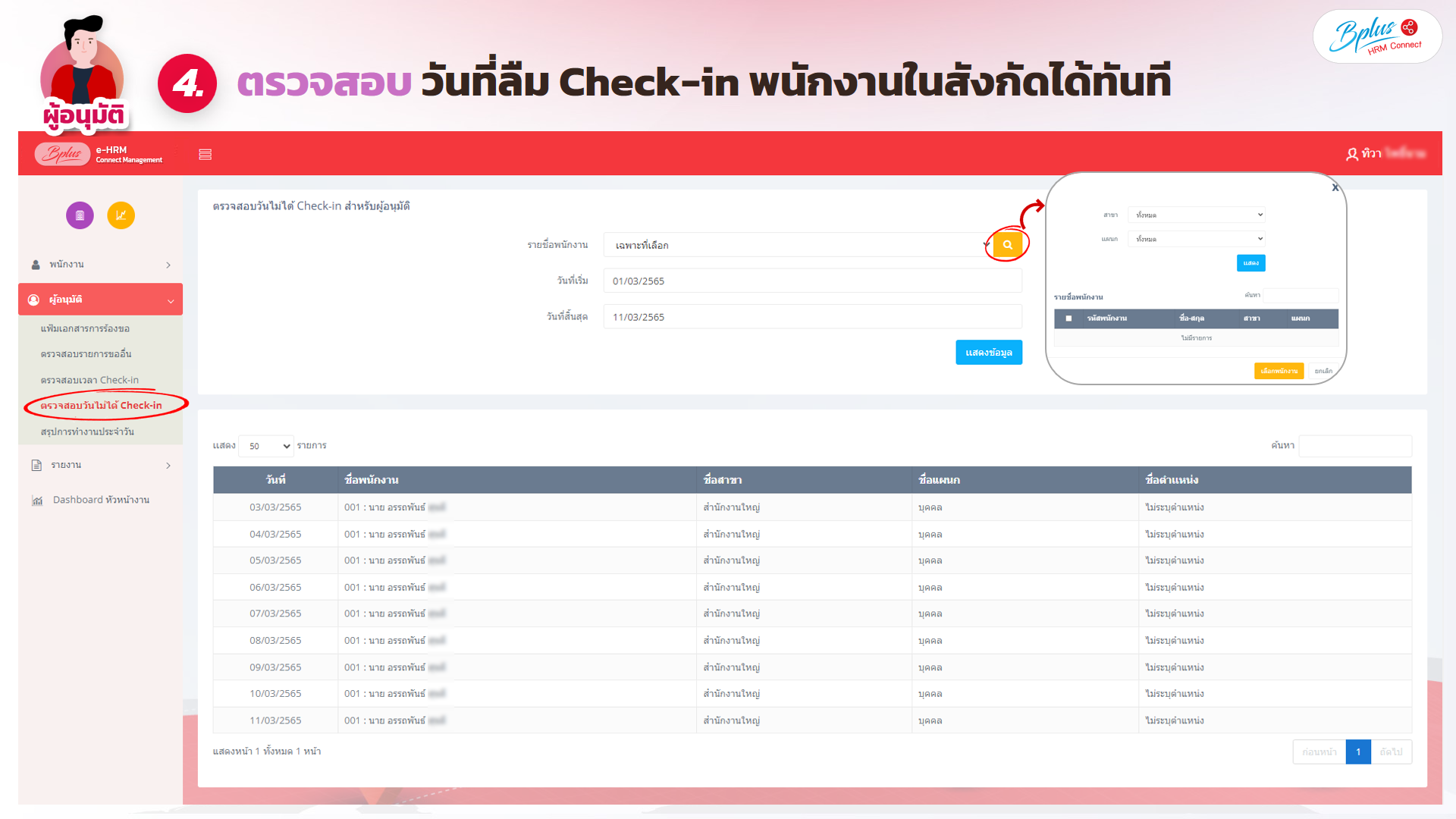Click the orange employee search magnifier button
Image resolution: width=1456 pixels, height=819 pixels.
pos(1007,245)
